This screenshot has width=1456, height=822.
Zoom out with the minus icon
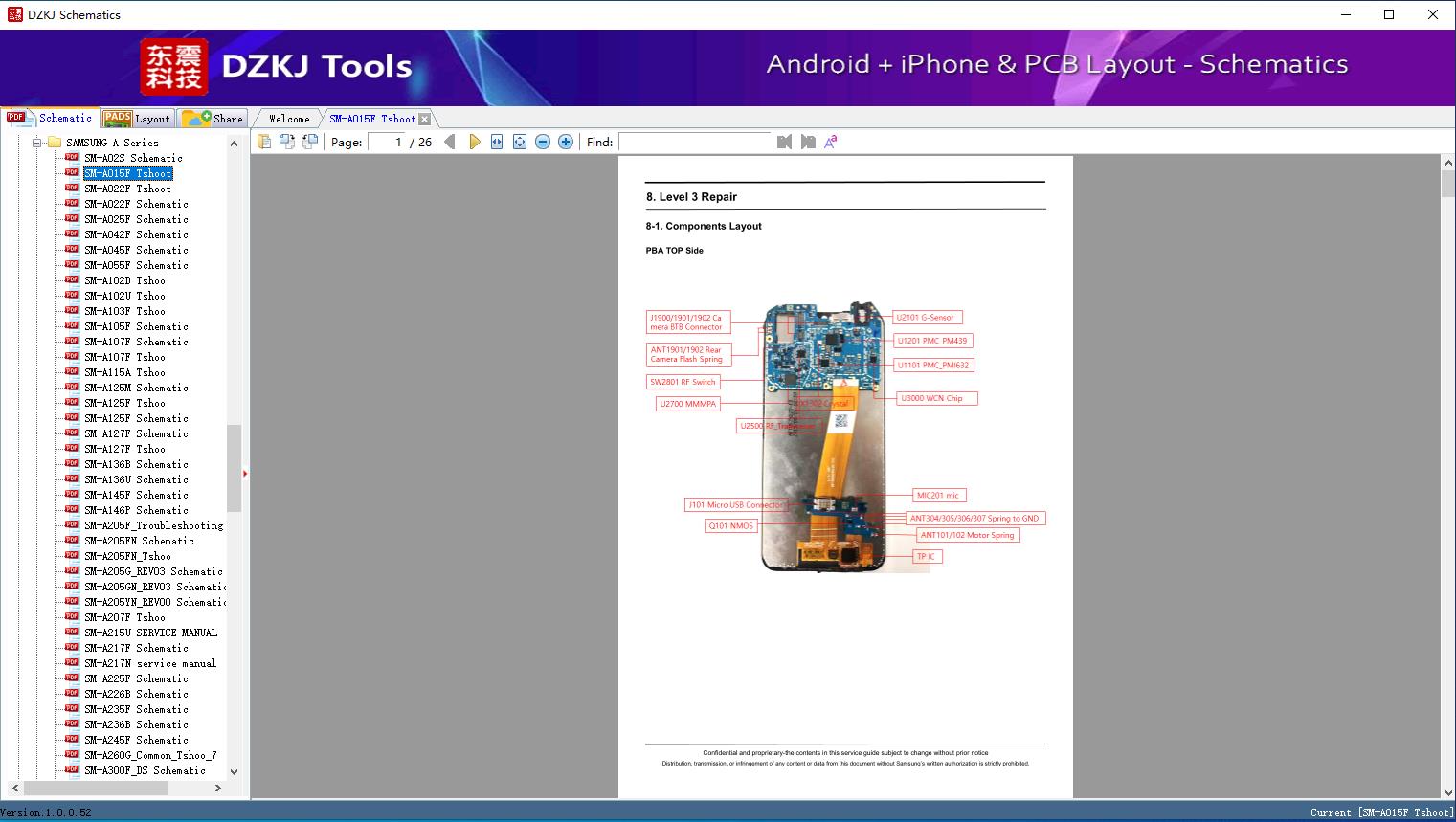[543, 142]
